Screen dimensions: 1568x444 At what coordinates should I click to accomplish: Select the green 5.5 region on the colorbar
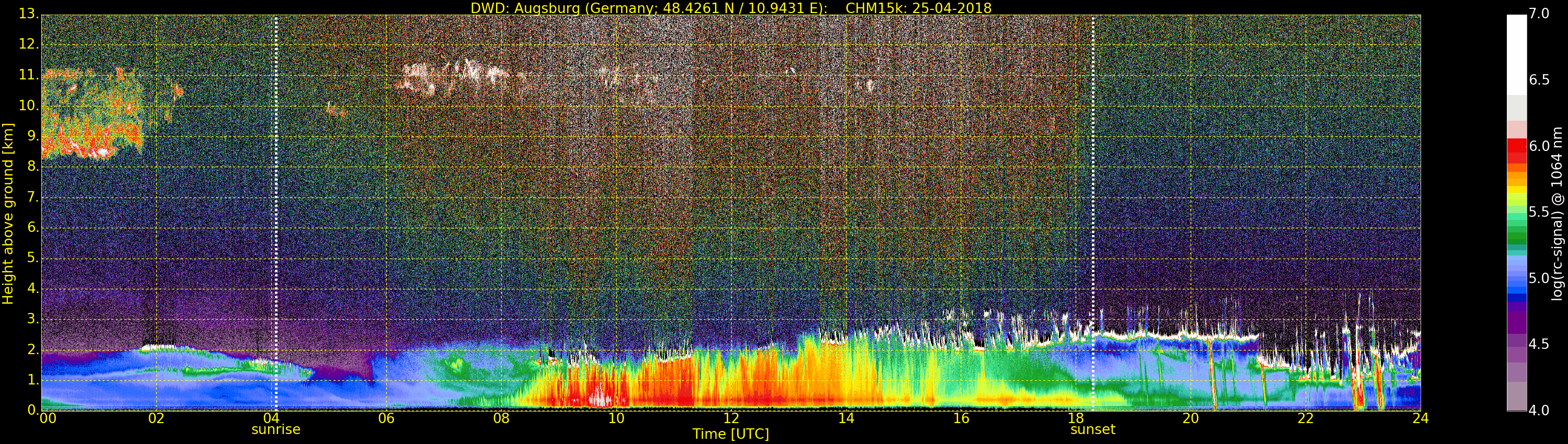1516,213
